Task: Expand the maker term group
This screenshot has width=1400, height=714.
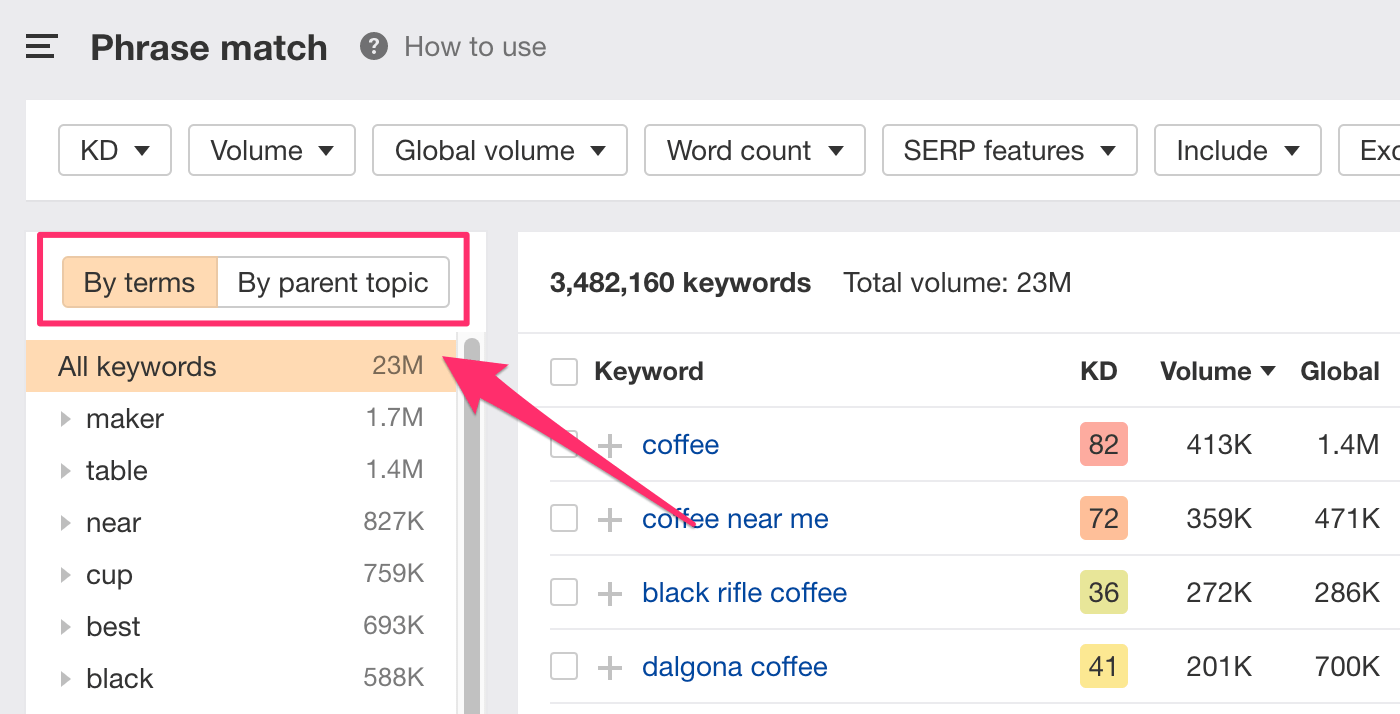Action: tap(66, 419)
